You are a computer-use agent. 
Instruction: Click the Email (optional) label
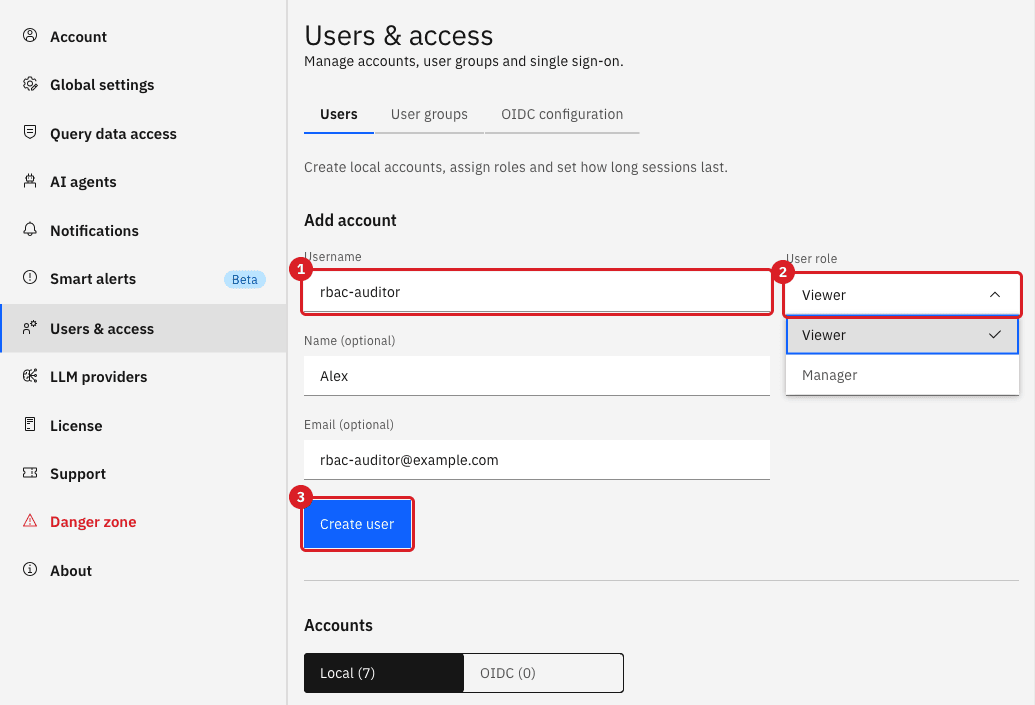click(349, 424)
